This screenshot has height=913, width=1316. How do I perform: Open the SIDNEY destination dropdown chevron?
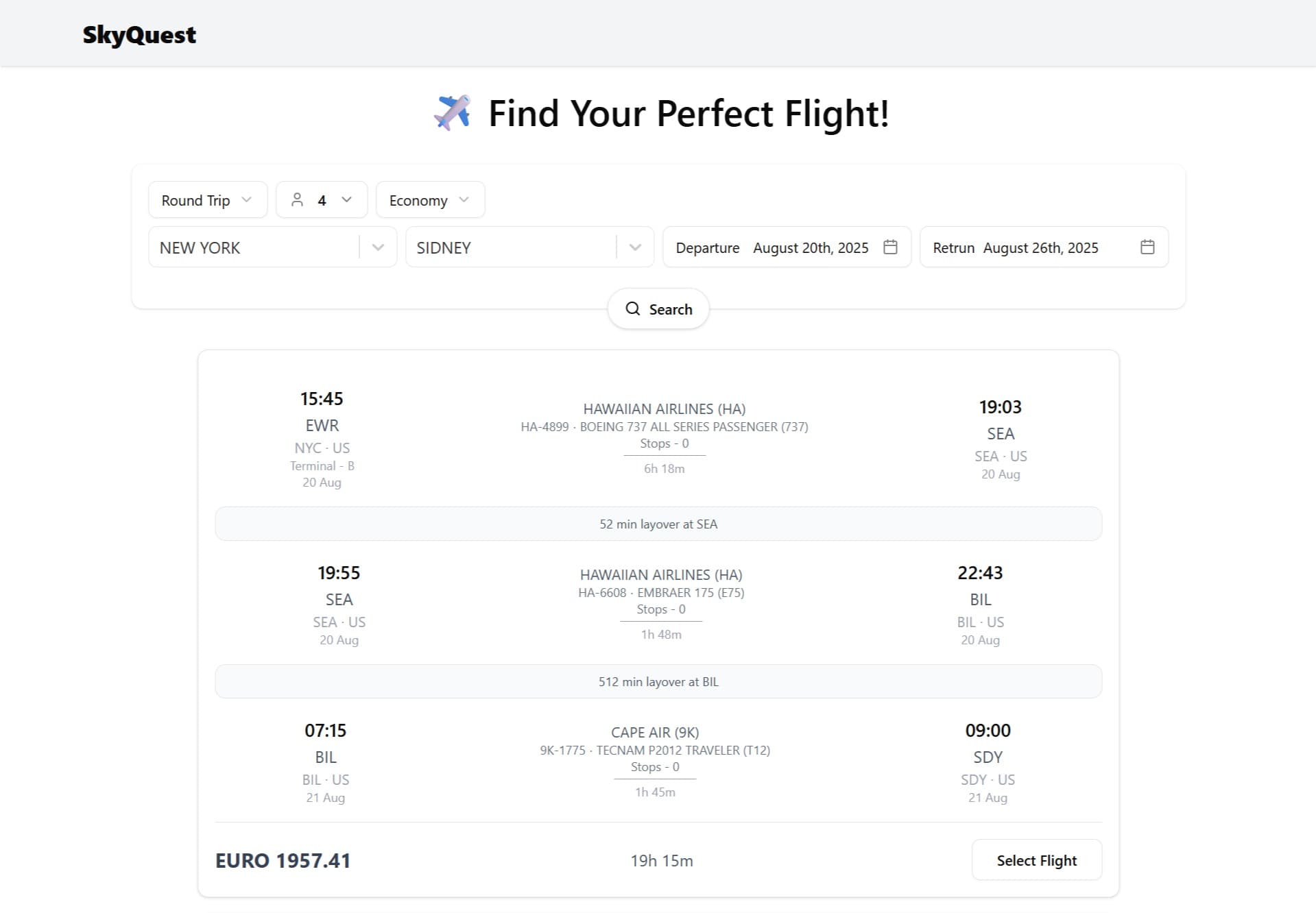pos(635,247)
